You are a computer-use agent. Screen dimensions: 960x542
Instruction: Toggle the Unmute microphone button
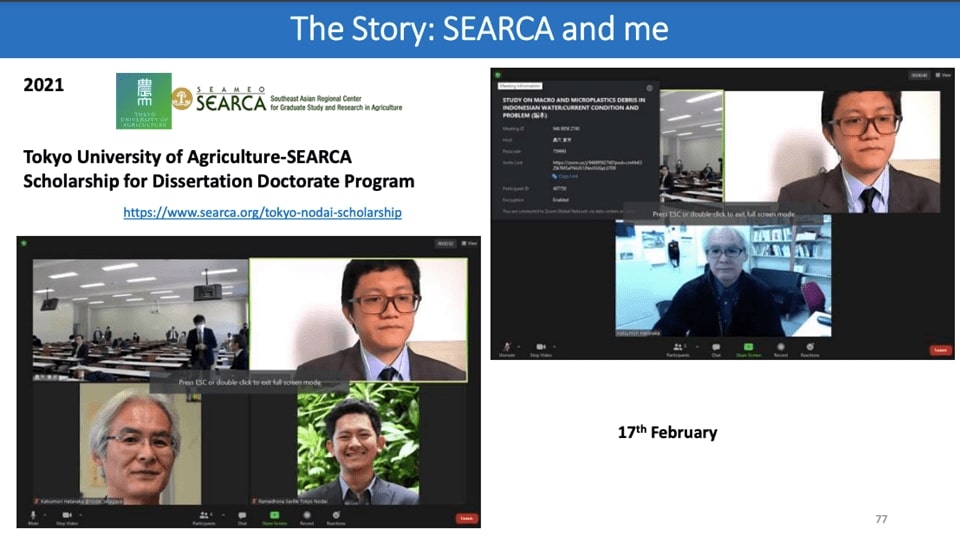507,349
